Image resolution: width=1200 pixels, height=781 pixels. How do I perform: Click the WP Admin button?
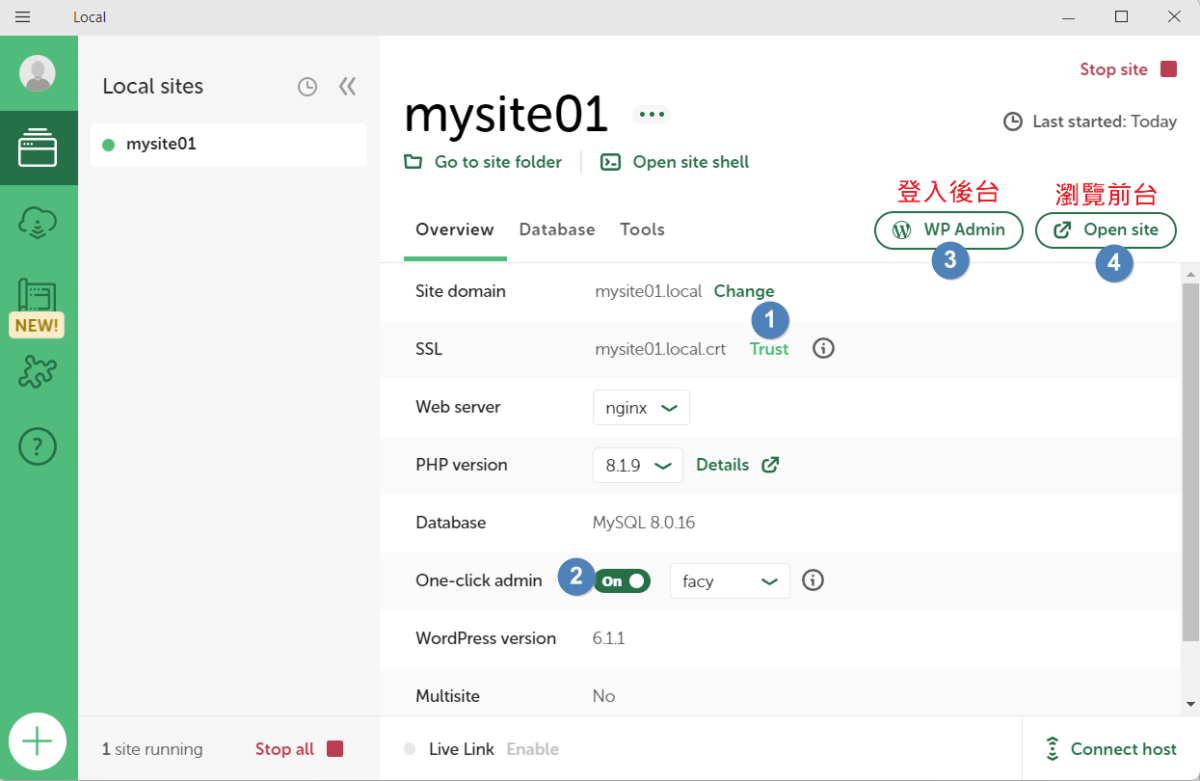coord(948,230)
